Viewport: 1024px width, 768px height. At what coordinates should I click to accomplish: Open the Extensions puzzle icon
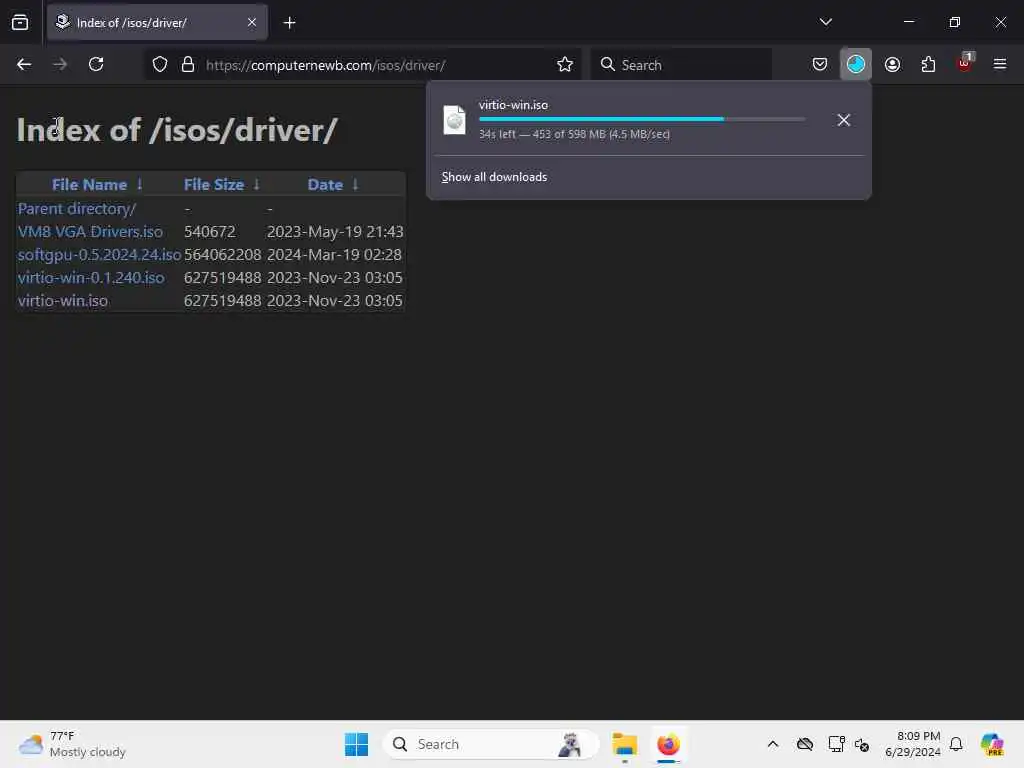point(928,65)
